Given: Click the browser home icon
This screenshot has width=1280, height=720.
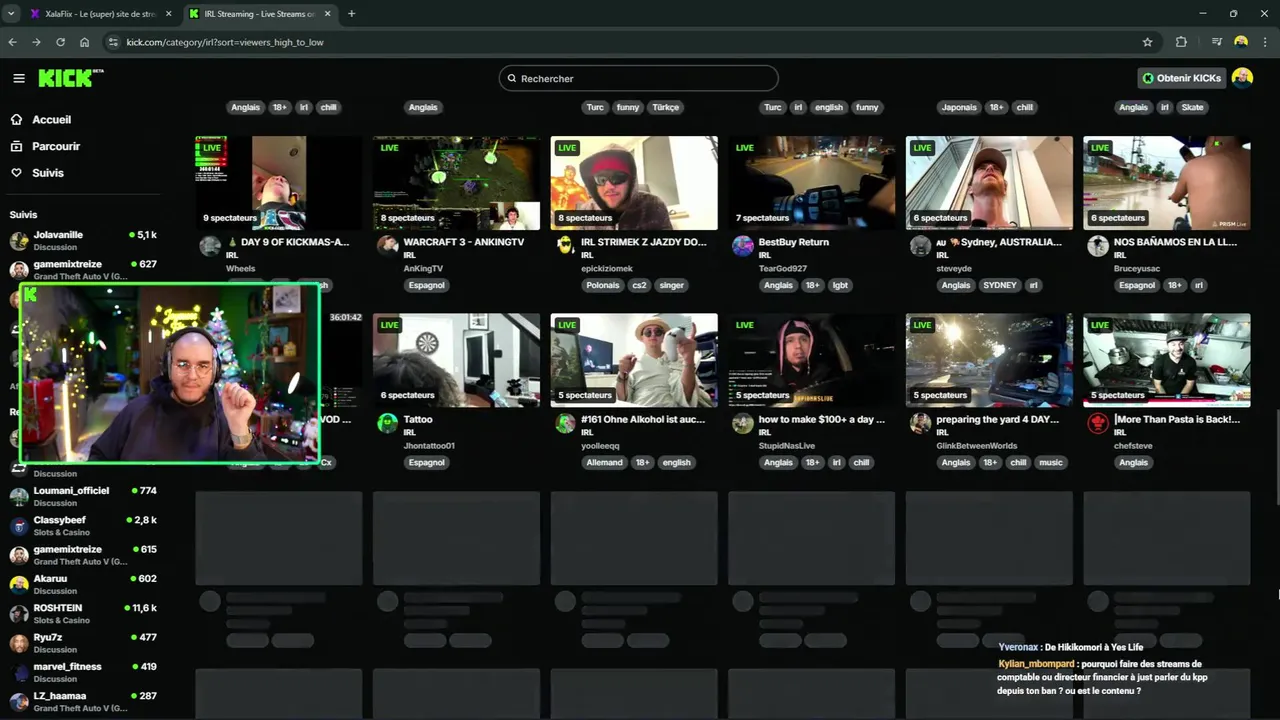Looking at the screenshot, I should pyautogui.click(x=84, y=42).
